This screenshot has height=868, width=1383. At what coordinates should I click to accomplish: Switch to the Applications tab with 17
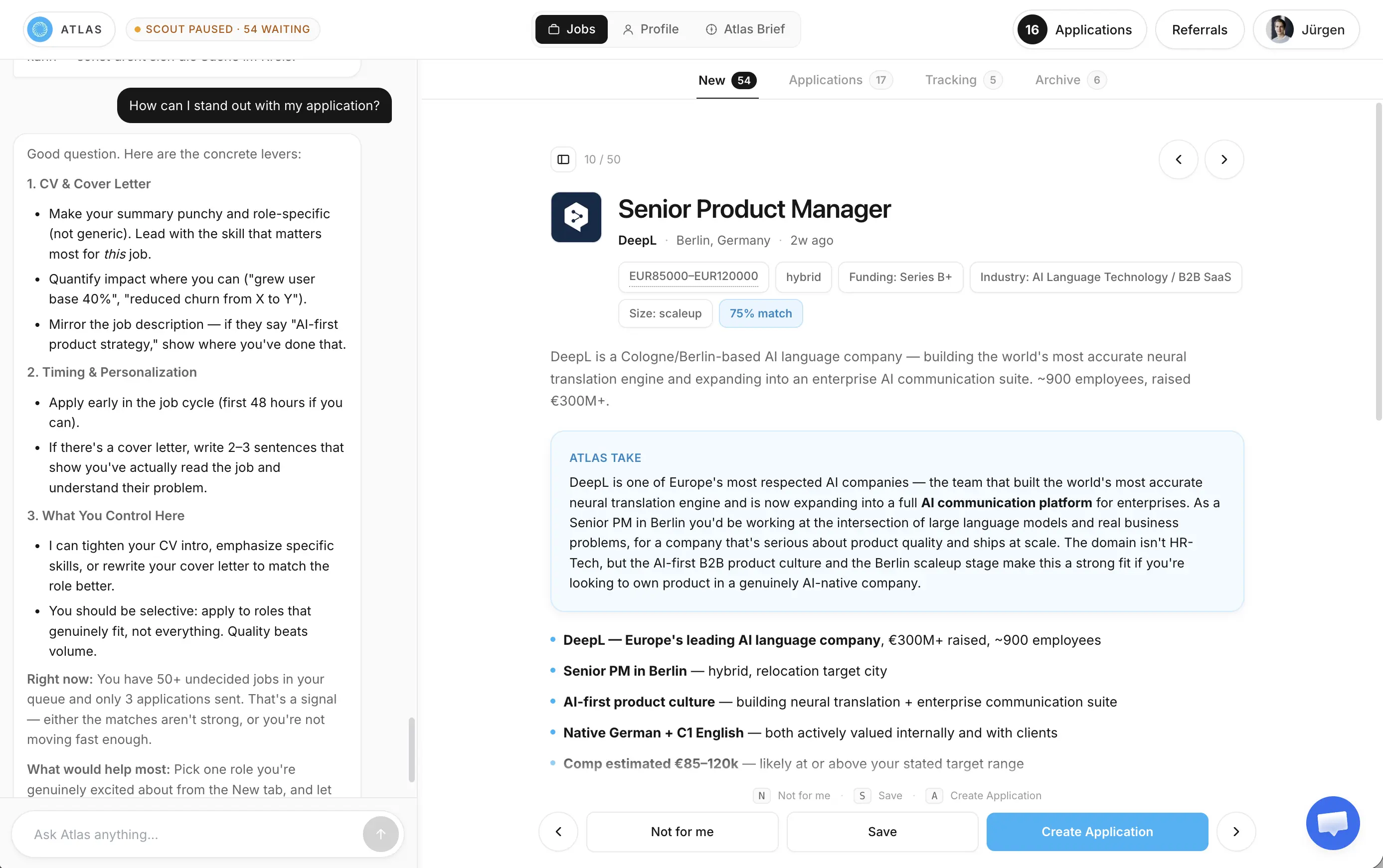click(x=840, y=80)
